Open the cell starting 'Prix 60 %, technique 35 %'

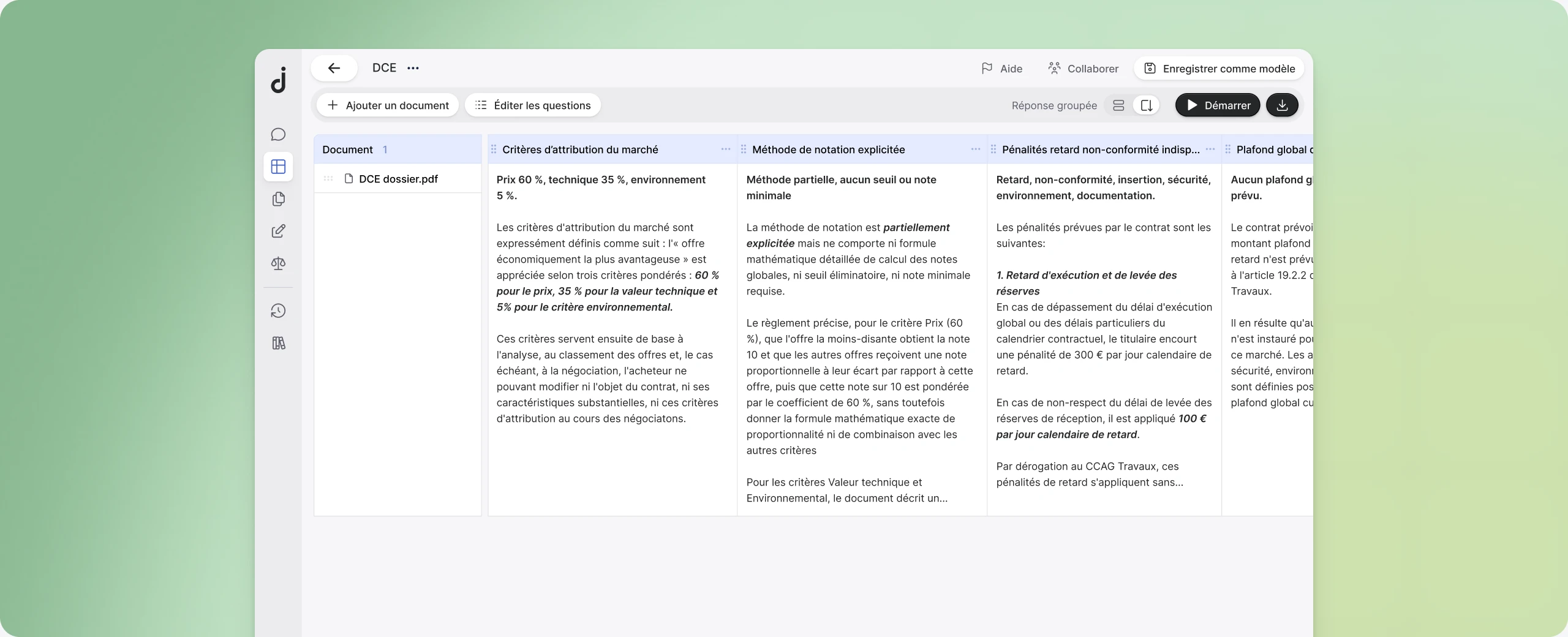click(x=612, y=340)
